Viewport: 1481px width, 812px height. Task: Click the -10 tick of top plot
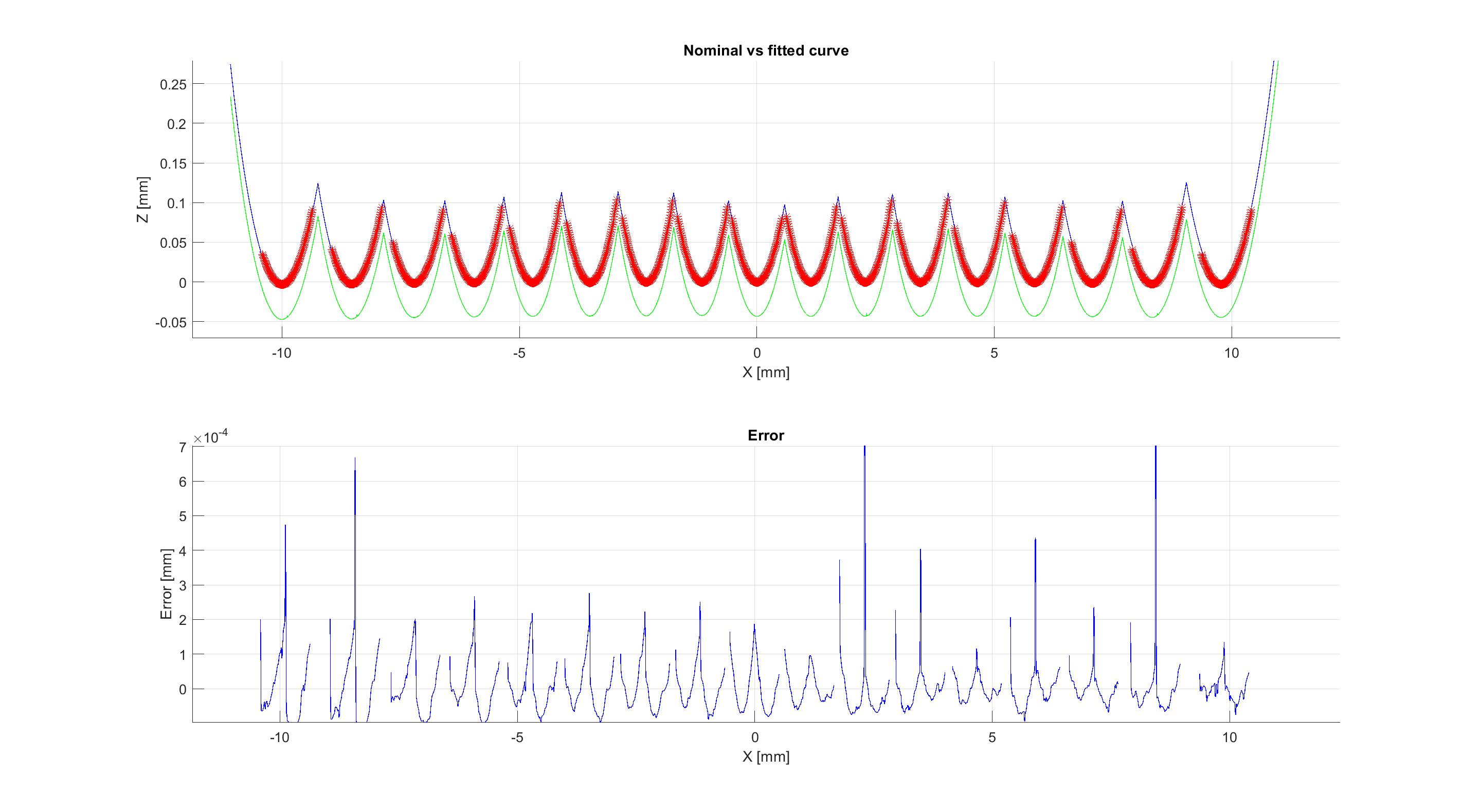coord(282,354)
